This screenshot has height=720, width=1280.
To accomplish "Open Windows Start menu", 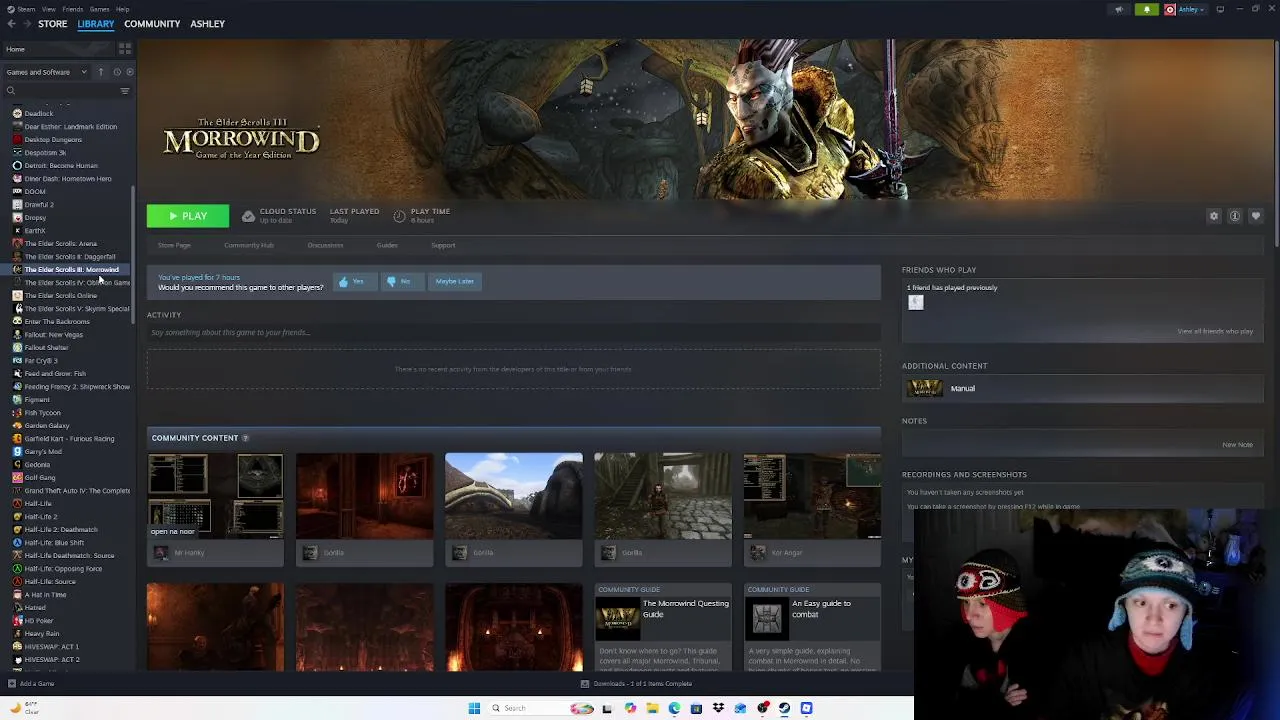I will tap(474, 708).
